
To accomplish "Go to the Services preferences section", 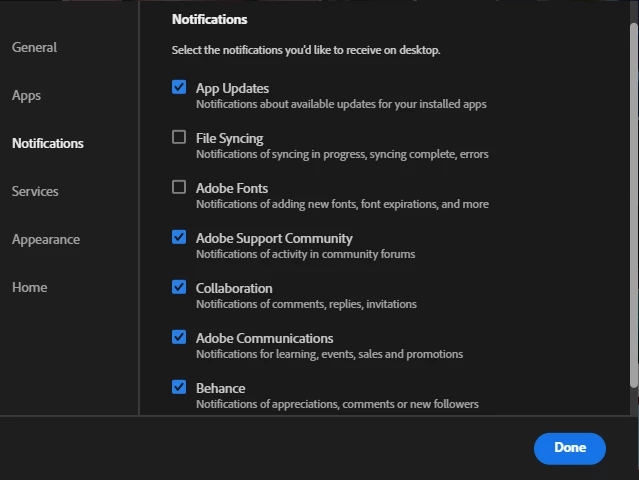I will pos(35,192).
